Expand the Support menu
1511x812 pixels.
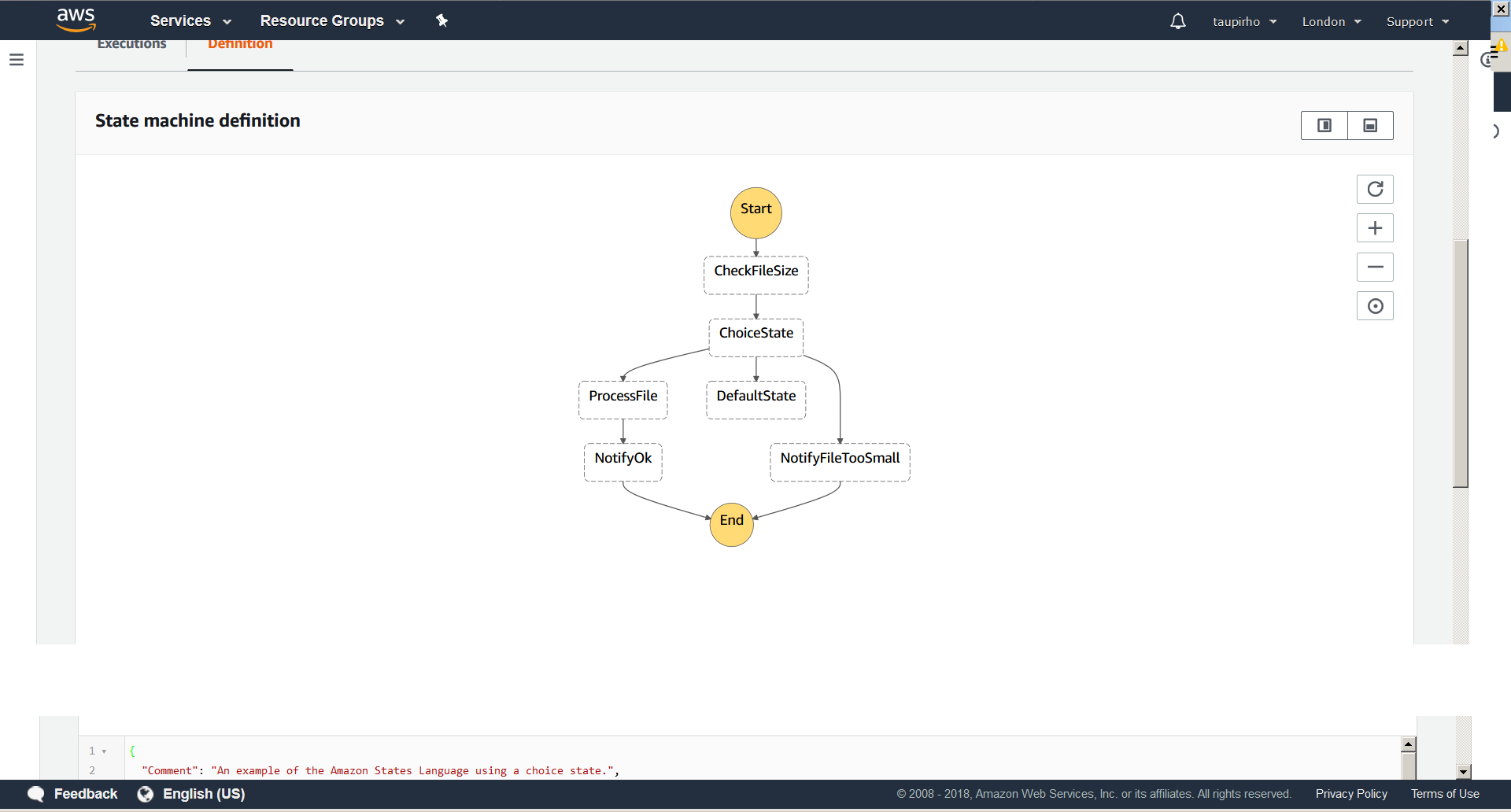coord(1417,22)
